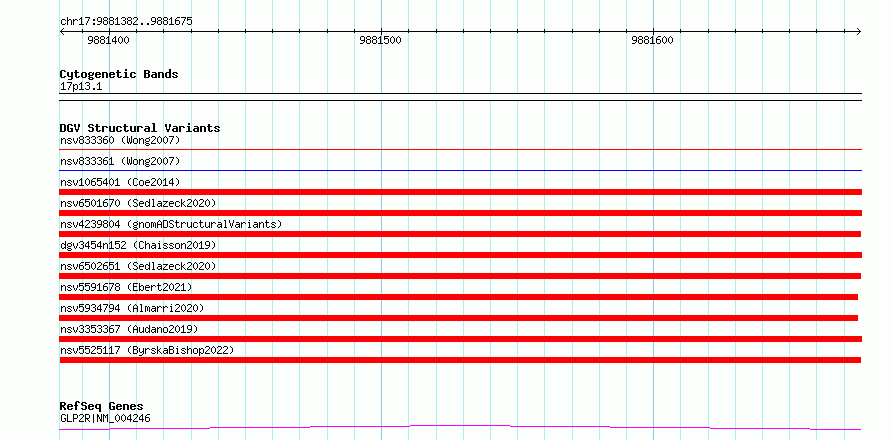Click the red bar under nsv6502651
Image resolution: width=890 pixels, height=440 pixels.
460,276
